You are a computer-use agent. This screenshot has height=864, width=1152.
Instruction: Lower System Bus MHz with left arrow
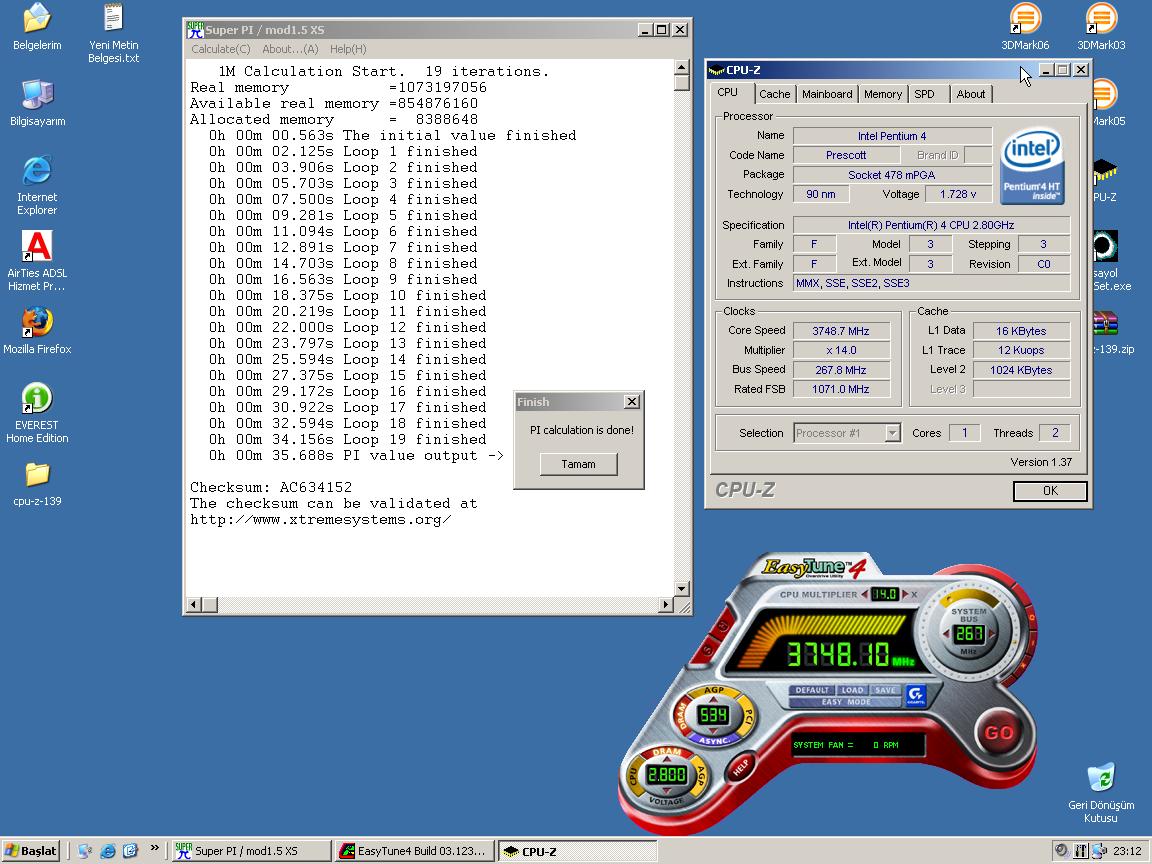pyautogui.click(x=947, y=633)
